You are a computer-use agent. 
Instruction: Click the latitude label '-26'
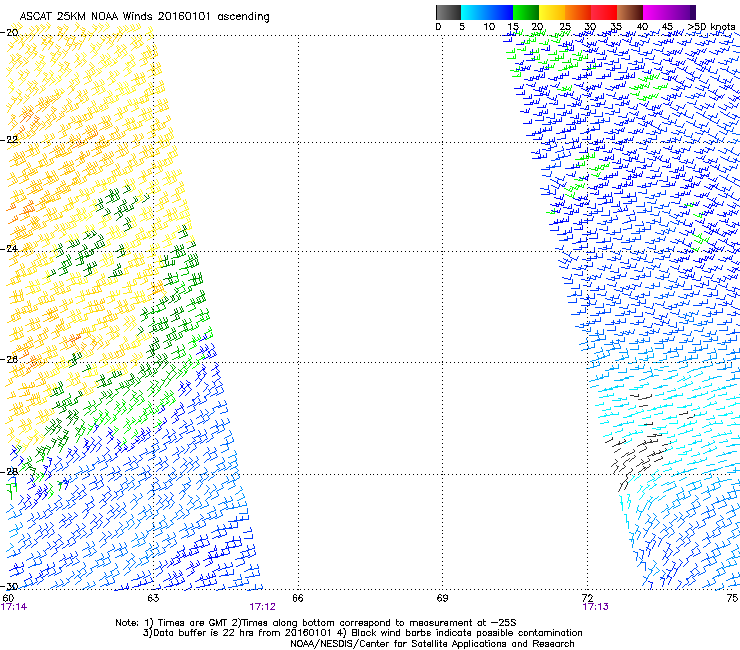(x=10, y=360)
